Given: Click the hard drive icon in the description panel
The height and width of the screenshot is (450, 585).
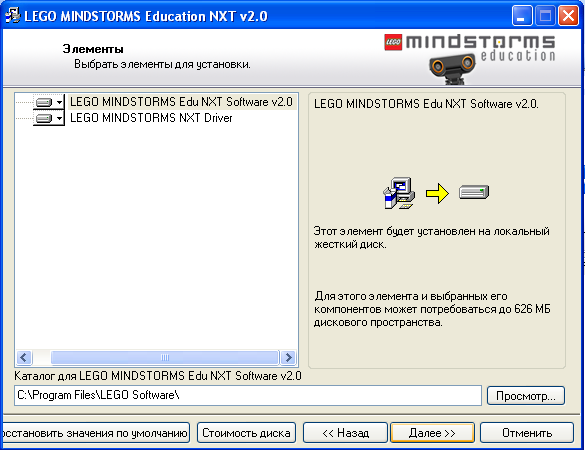Looking at the screenshot, I should pos(474,192).
